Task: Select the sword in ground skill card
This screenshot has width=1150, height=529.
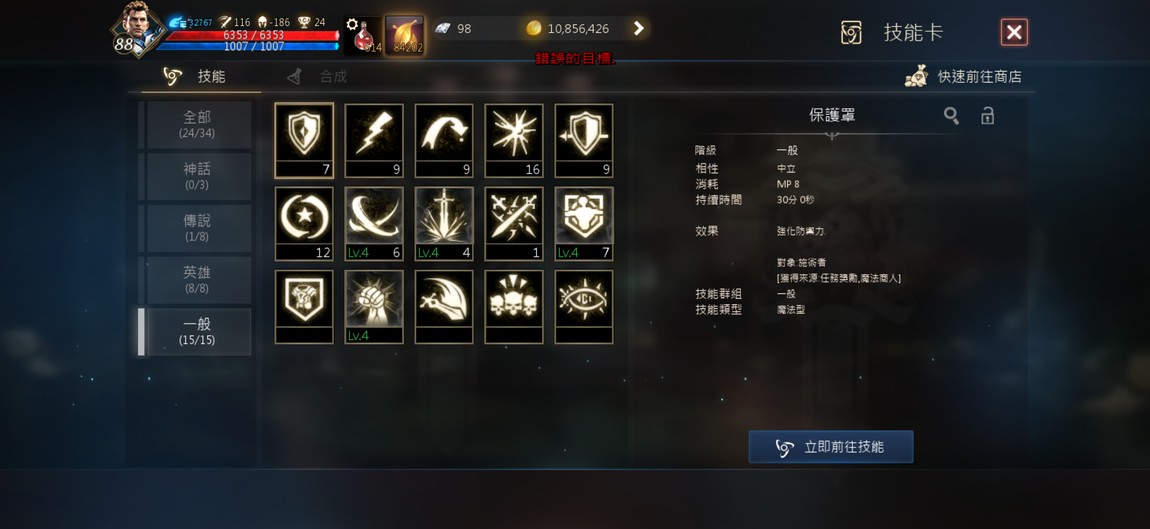Action: (x=444, y=224)
